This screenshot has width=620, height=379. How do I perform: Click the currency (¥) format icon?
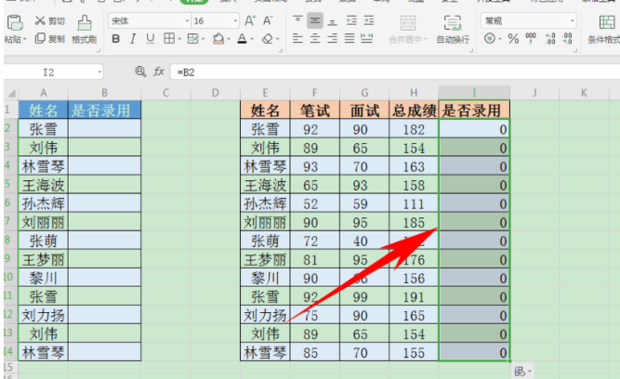coord(490,38)
